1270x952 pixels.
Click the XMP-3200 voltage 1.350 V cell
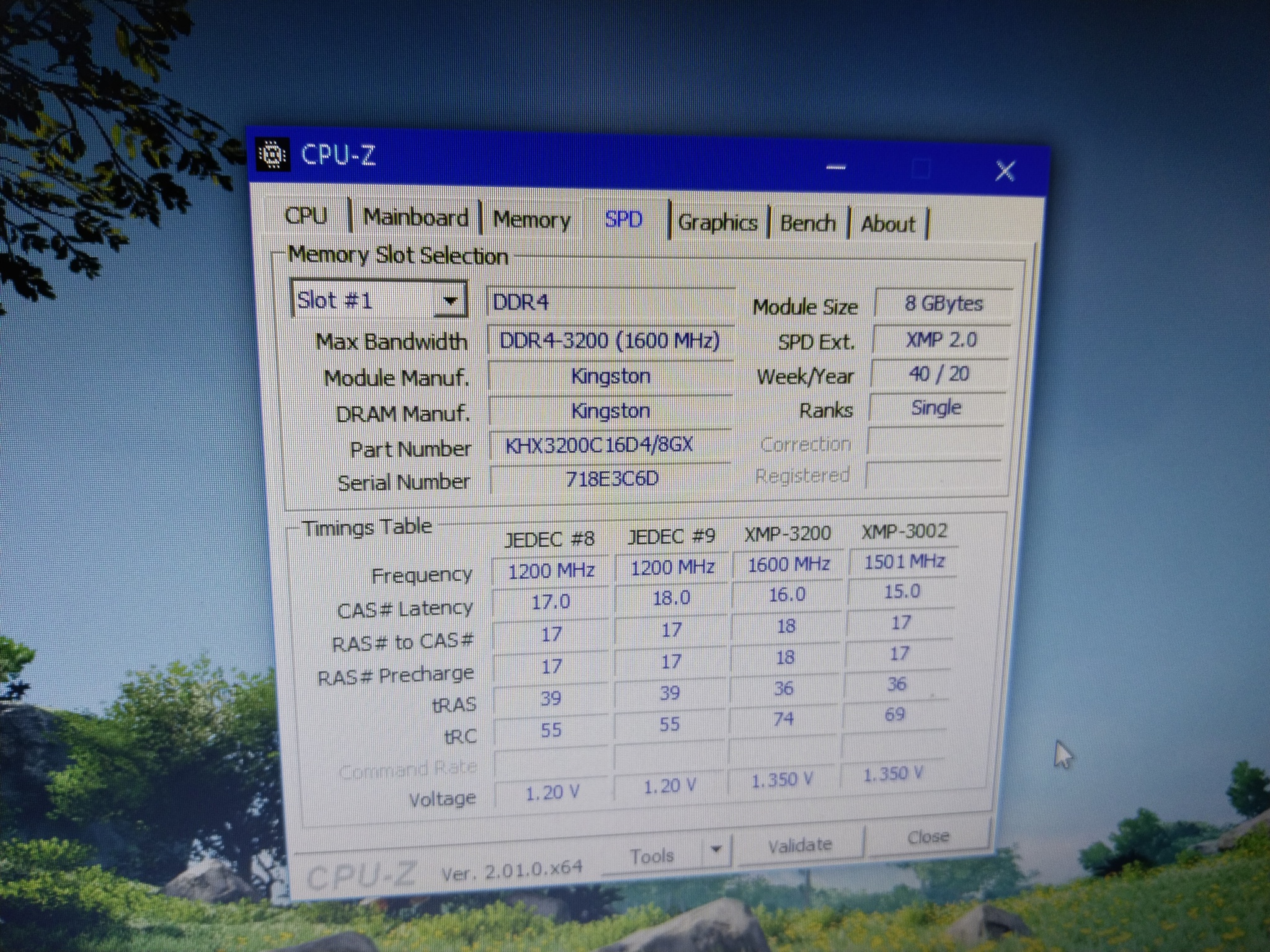coord(781,780)
